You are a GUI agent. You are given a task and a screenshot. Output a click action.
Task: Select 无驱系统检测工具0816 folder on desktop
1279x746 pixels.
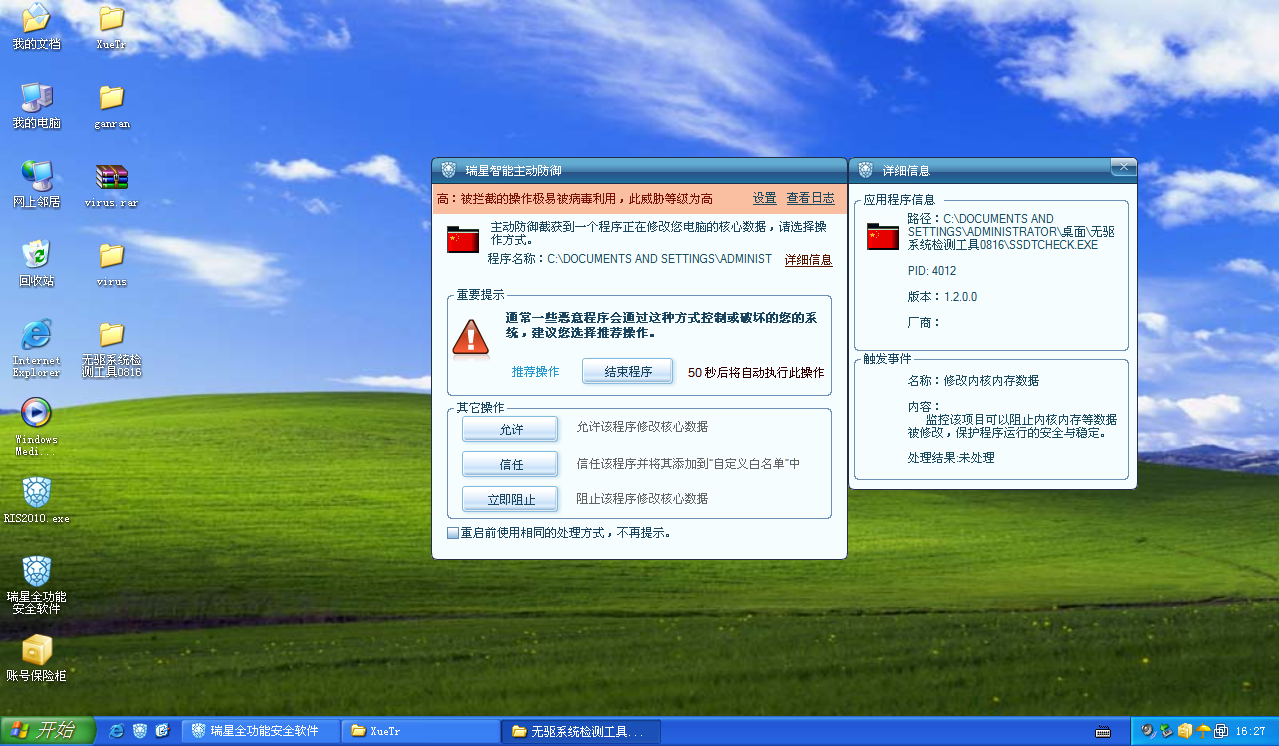point(111,348)
